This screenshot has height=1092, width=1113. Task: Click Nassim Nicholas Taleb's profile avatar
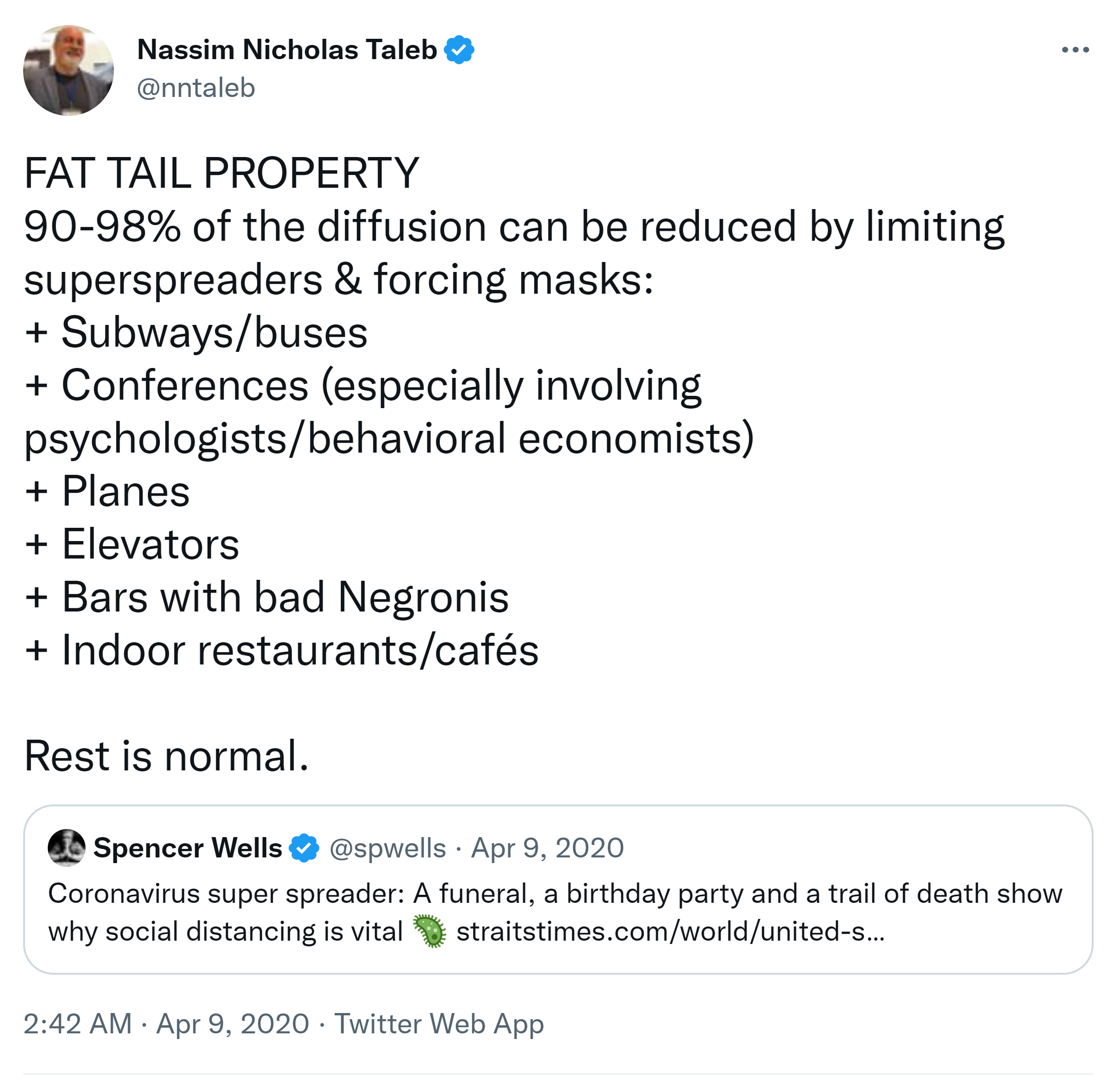point(68,70)
